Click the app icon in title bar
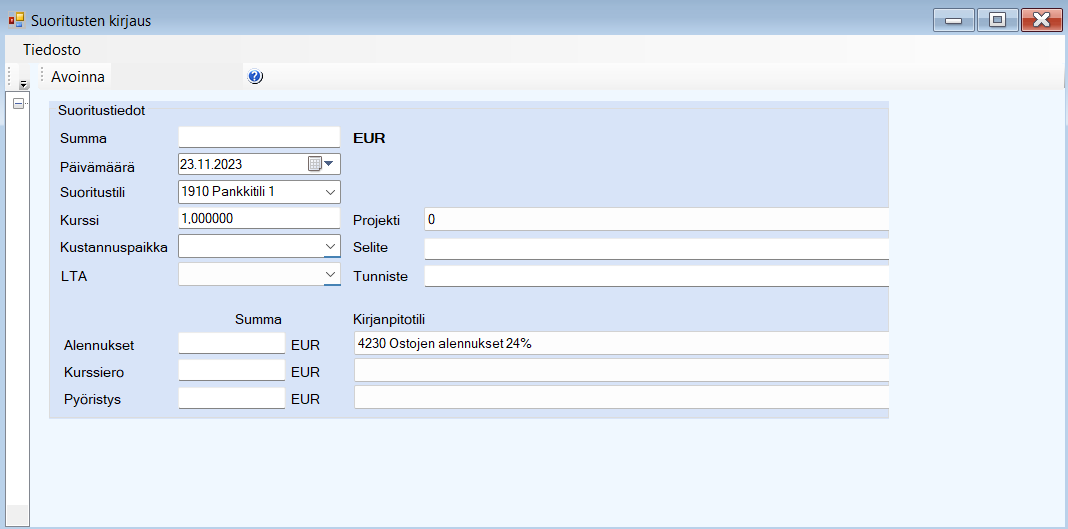Image resolution: width=1068 pixels, height=529 pixels. click(x=16, y=20)
